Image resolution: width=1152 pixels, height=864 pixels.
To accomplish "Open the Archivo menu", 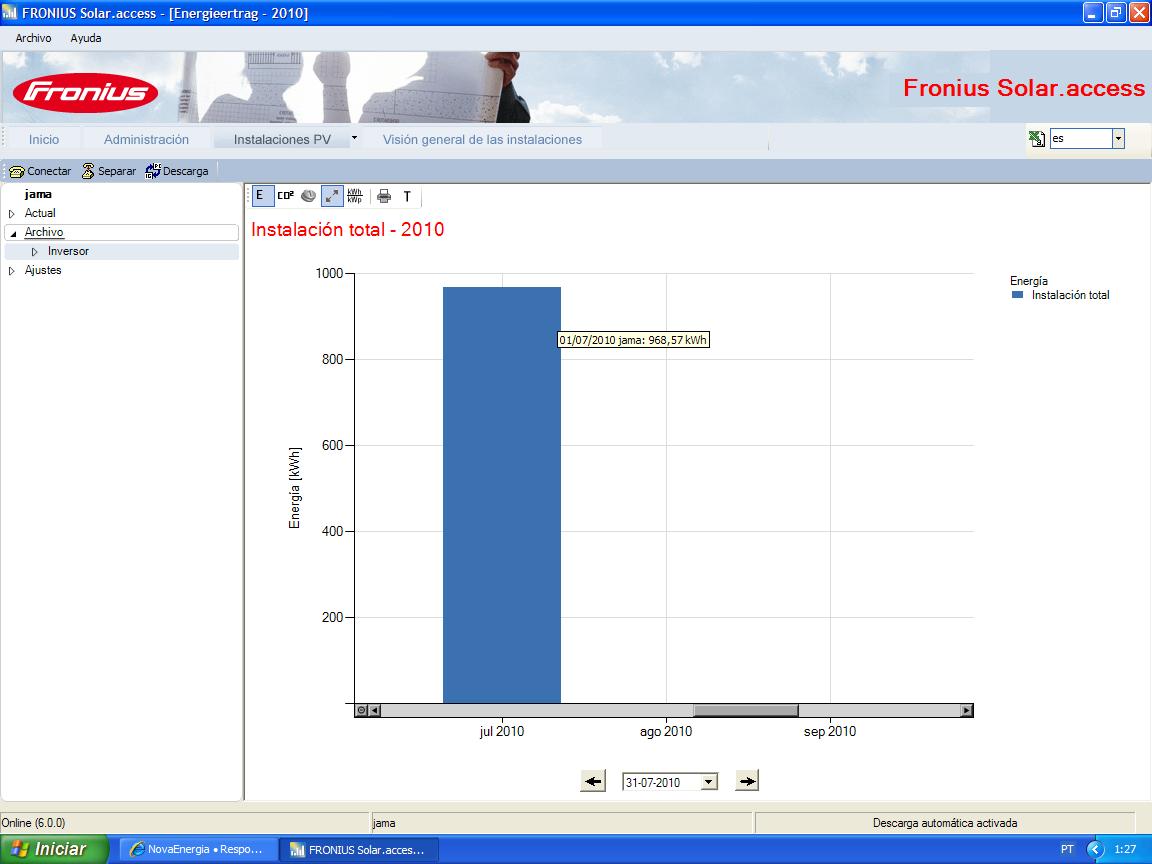I will point(33,38).
